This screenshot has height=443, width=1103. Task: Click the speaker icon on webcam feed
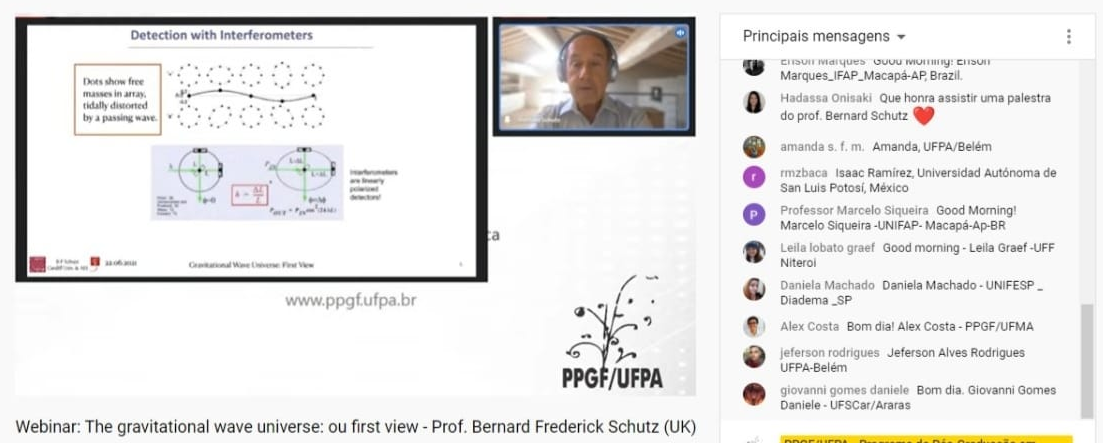[x=680, y=33]
